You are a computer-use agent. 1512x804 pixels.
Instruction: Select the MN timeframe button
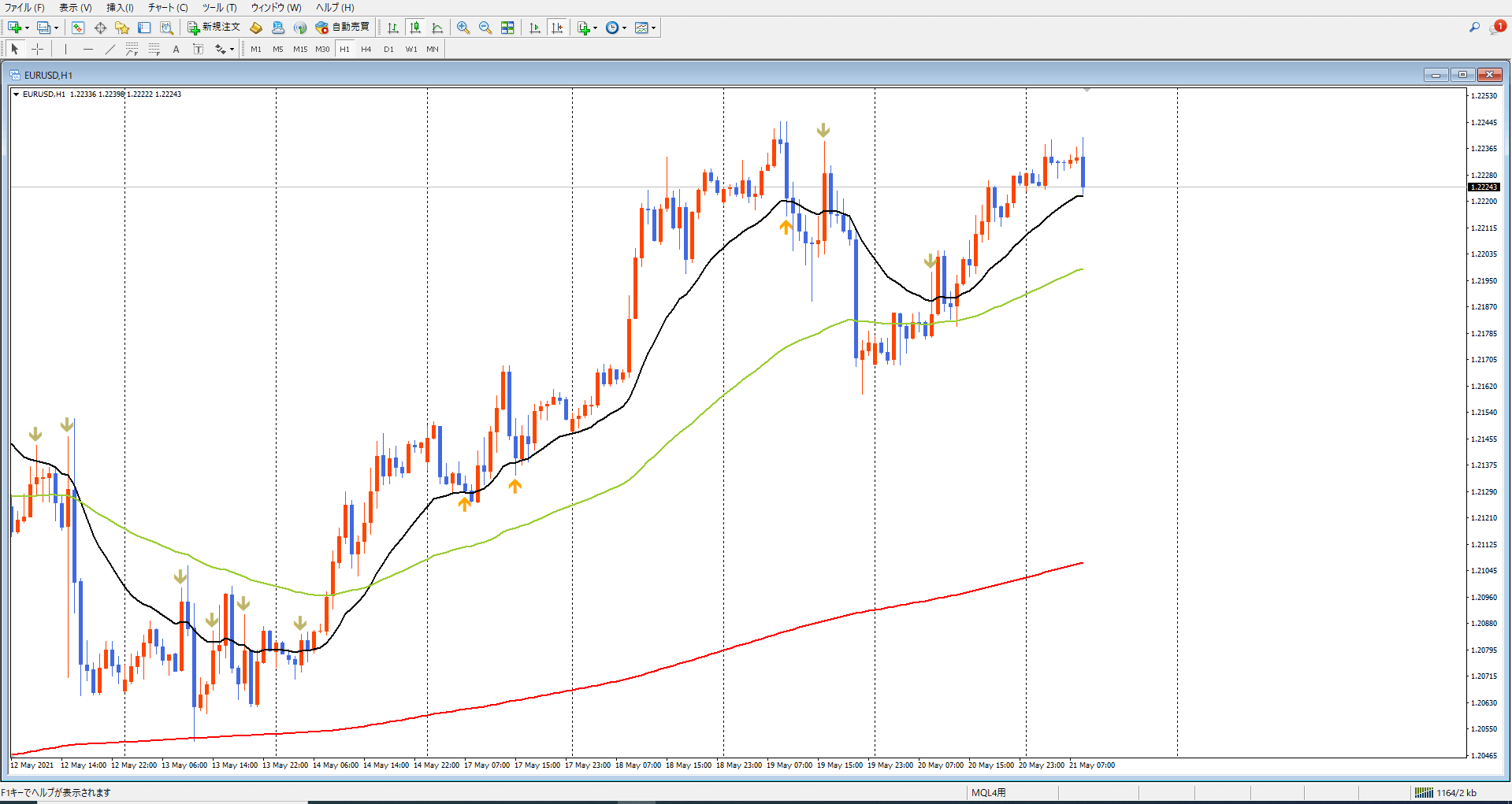pyautogui.click(x=433, y=49)
